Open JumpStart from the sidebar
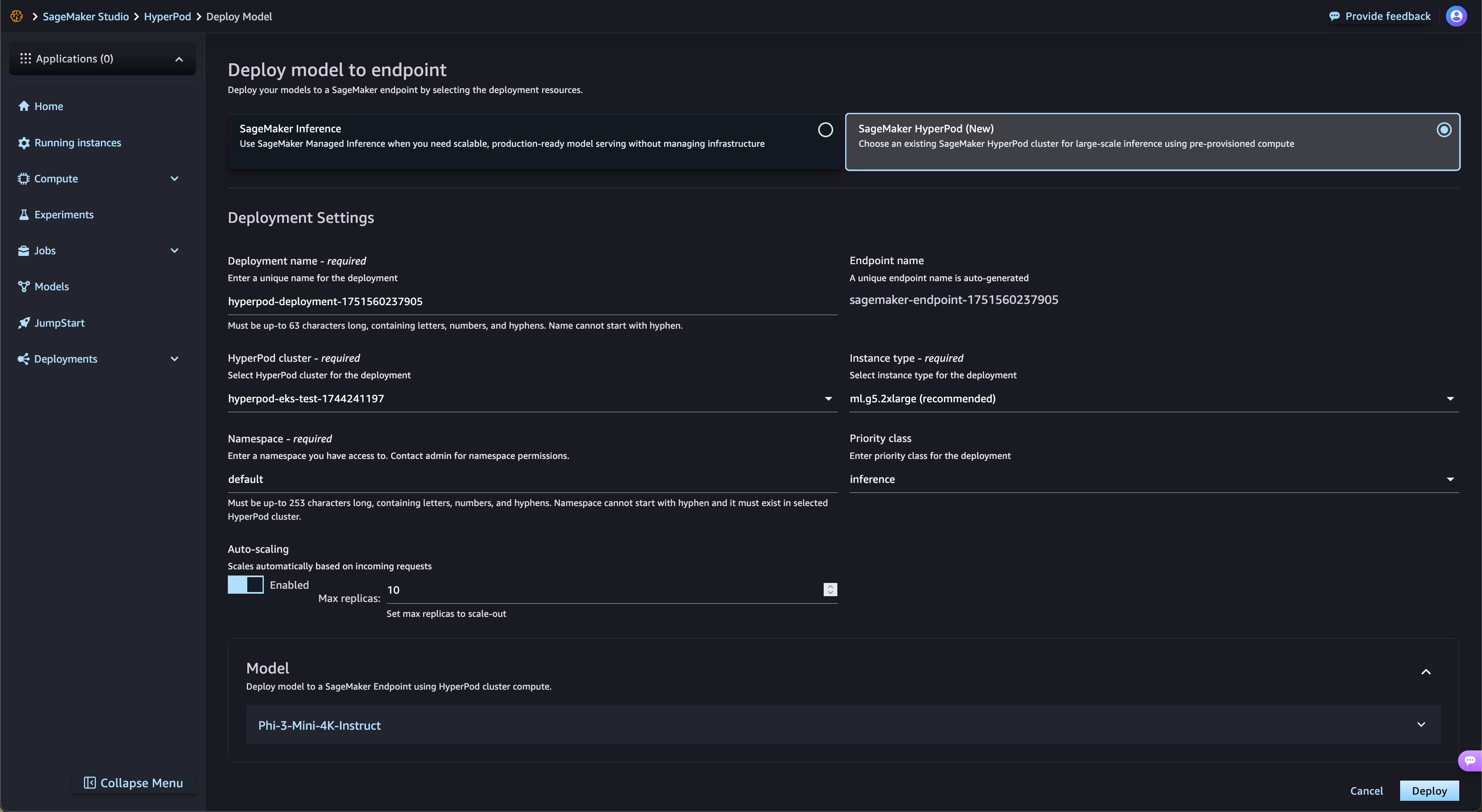Screen dimensions: 1482x812 [x=59, y=322]
